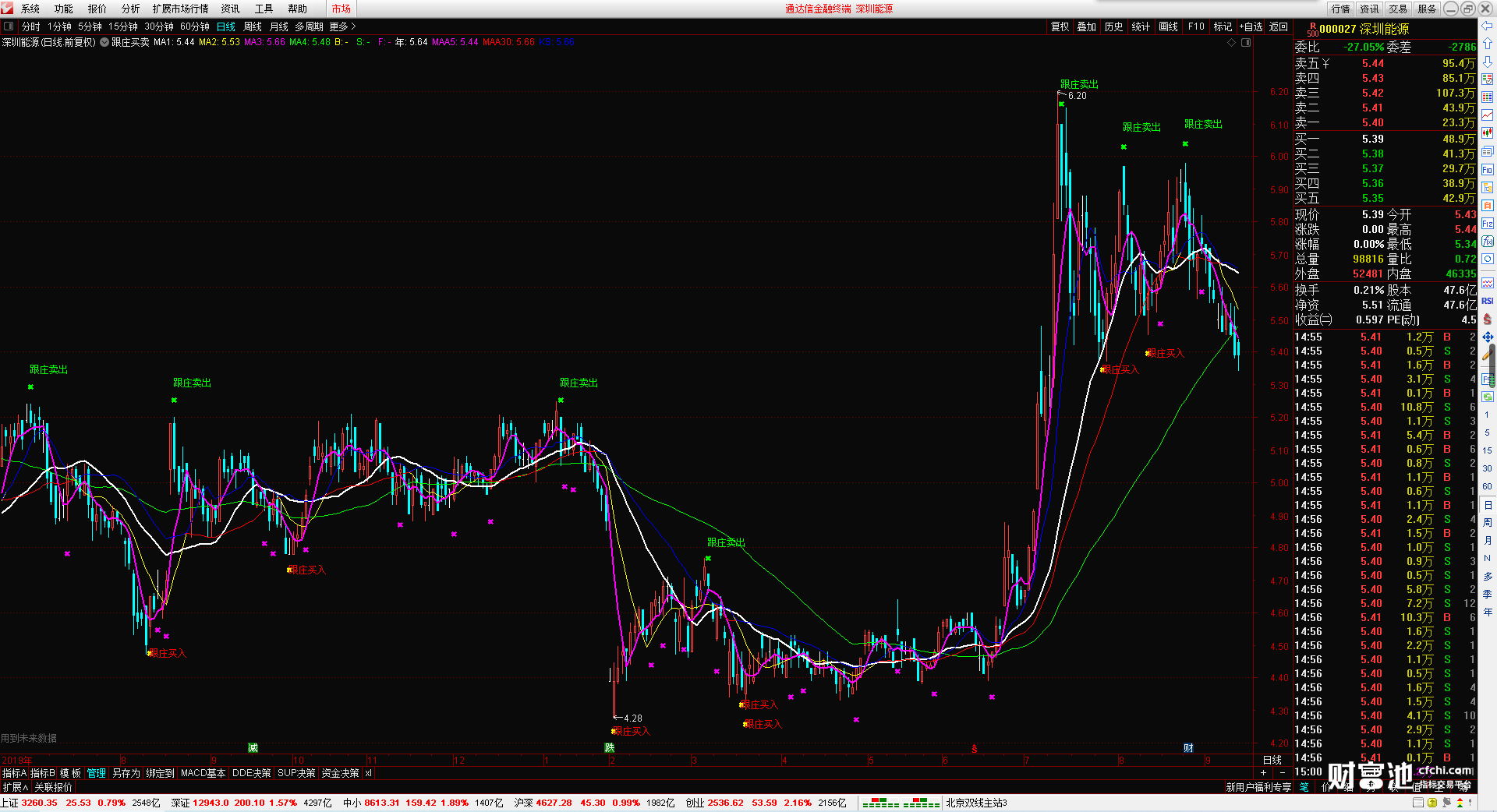Click the zoom-out minus icon below the chart
Image resolution: width=1497 pixels, height=812 pixels.
(1283, 772)
